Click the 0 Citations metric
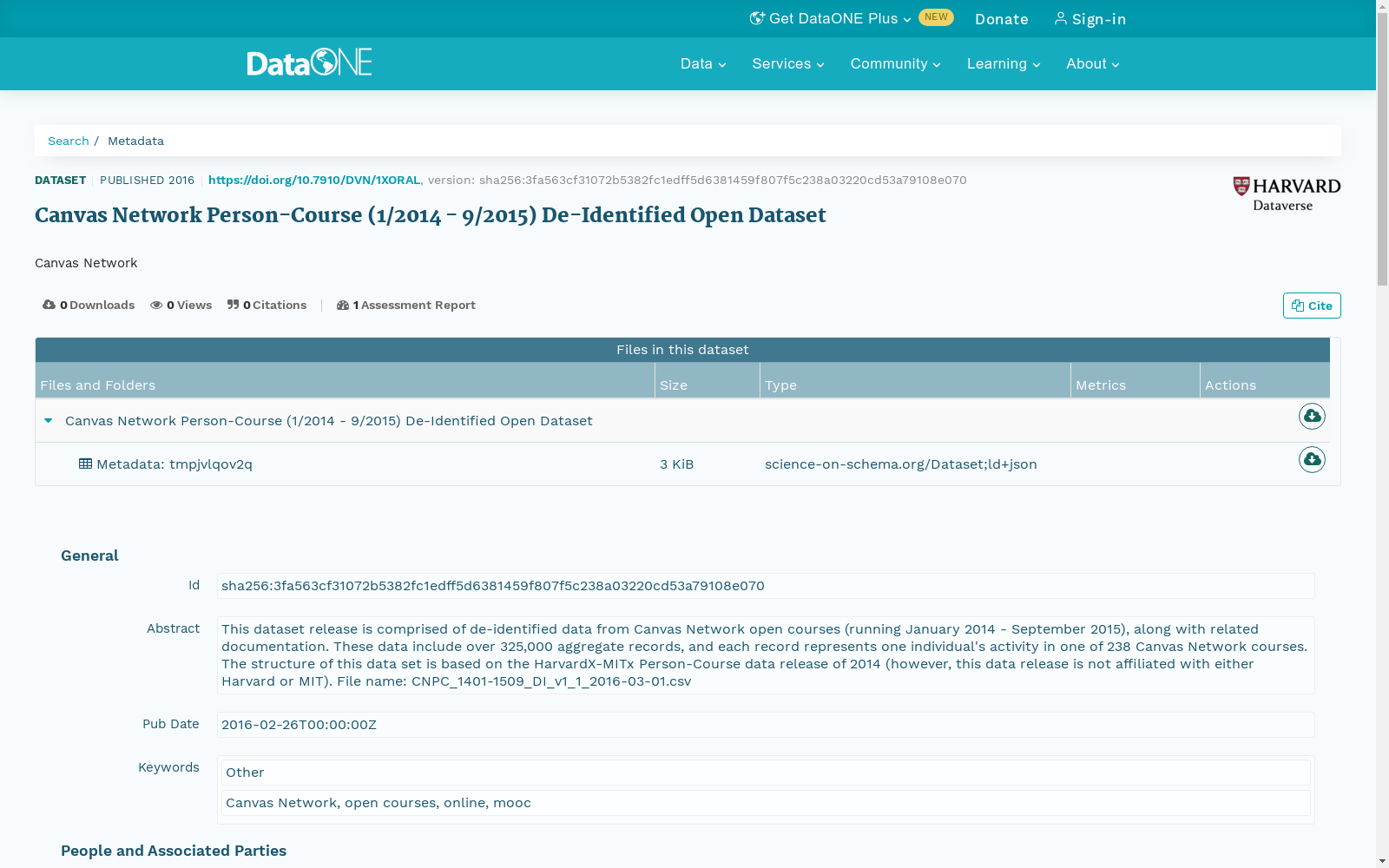The image size is (1389, 868). tap(267, 305)
